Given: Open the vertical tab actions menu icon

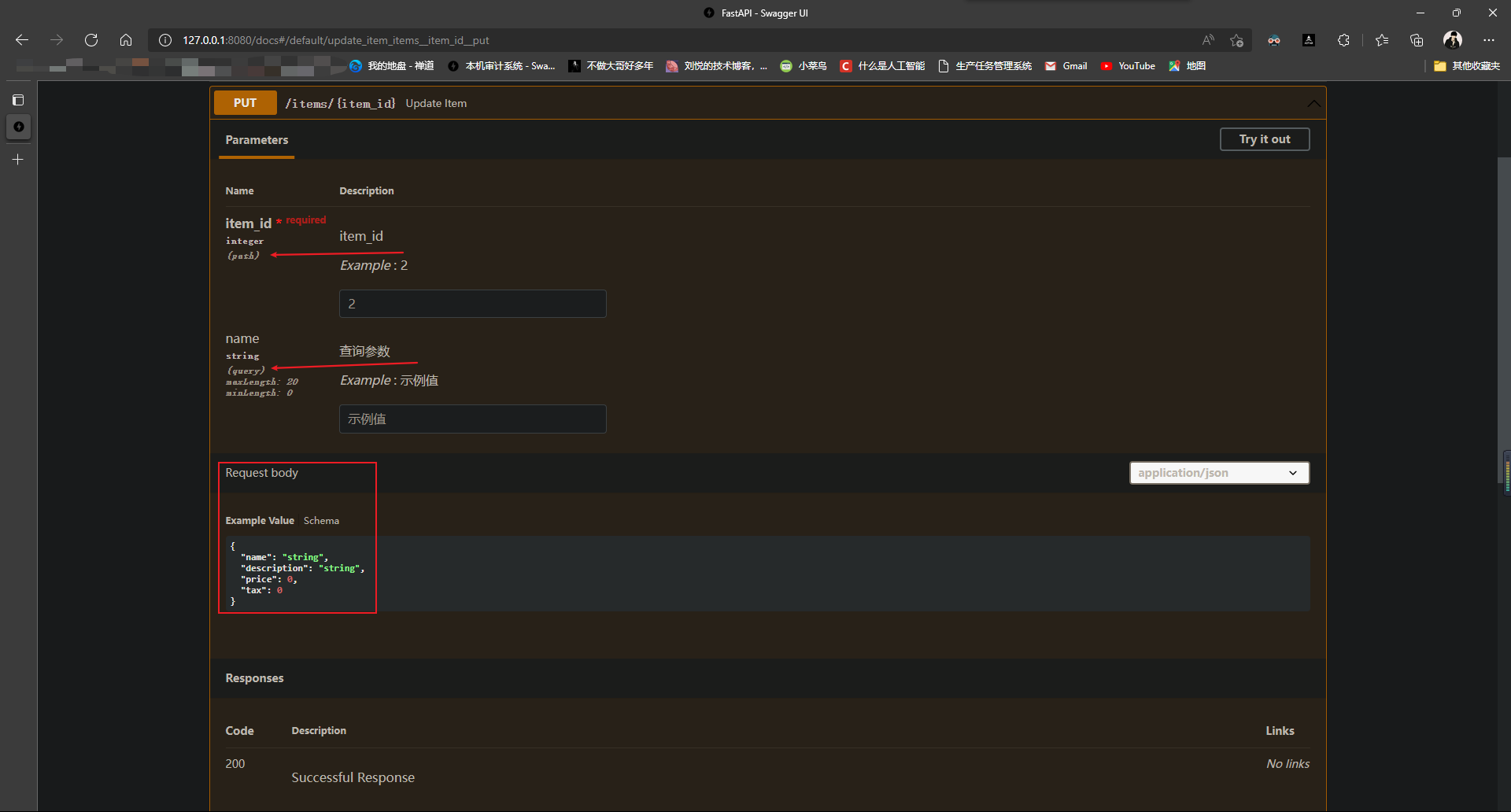Looking at the screenshot, I should coord(18,100).
